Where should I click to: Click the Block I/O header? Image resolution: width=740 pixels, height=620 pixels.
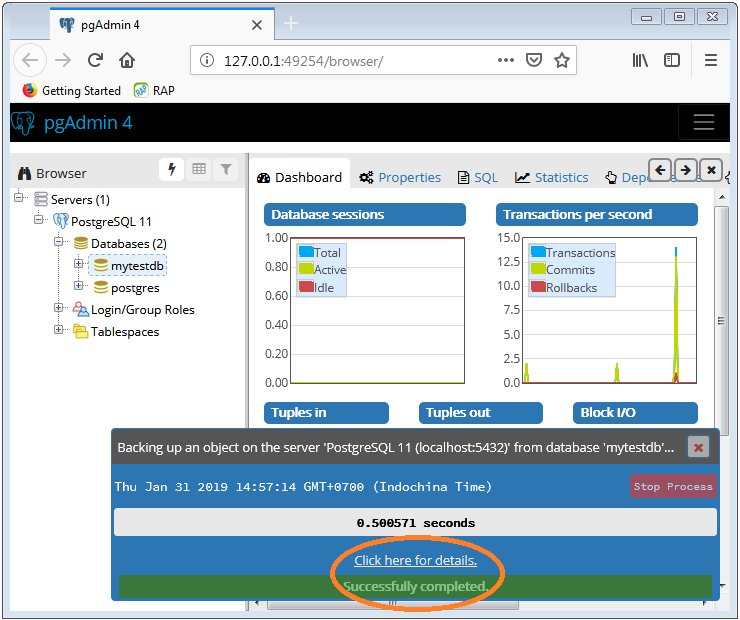[635, 413]
